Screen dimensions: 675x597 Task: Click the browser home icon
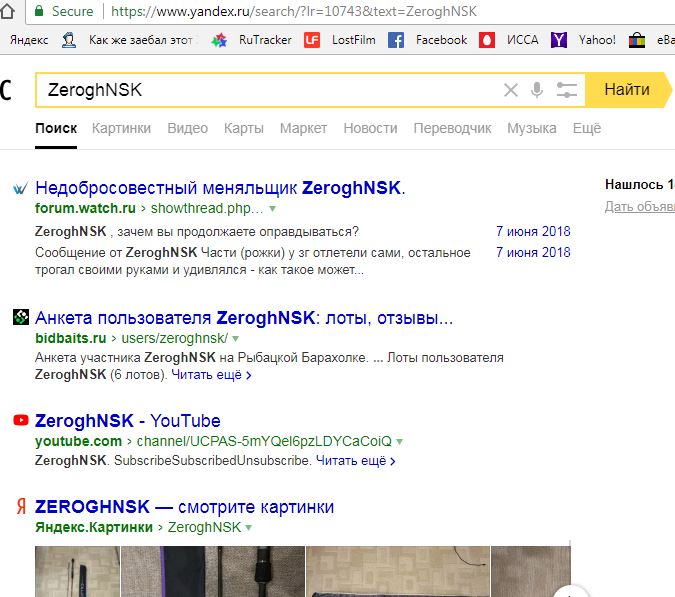click(7, 11)
